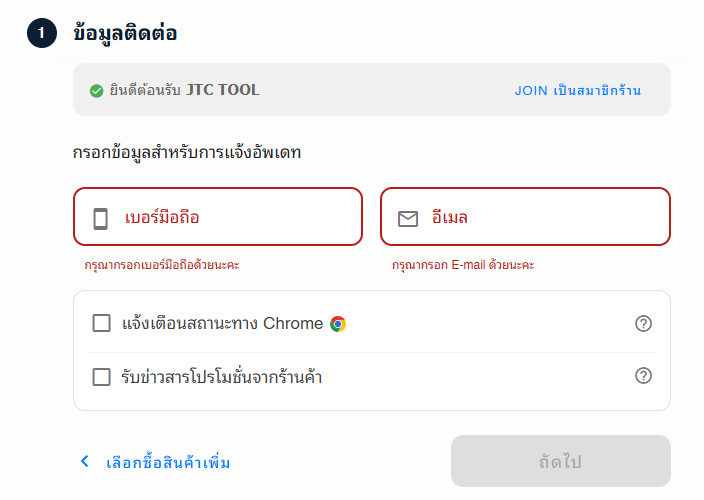Click the แจ้งเตือนสถานะทาง Chrome label text
Screen dimensions: 704x500
[223, 323]
